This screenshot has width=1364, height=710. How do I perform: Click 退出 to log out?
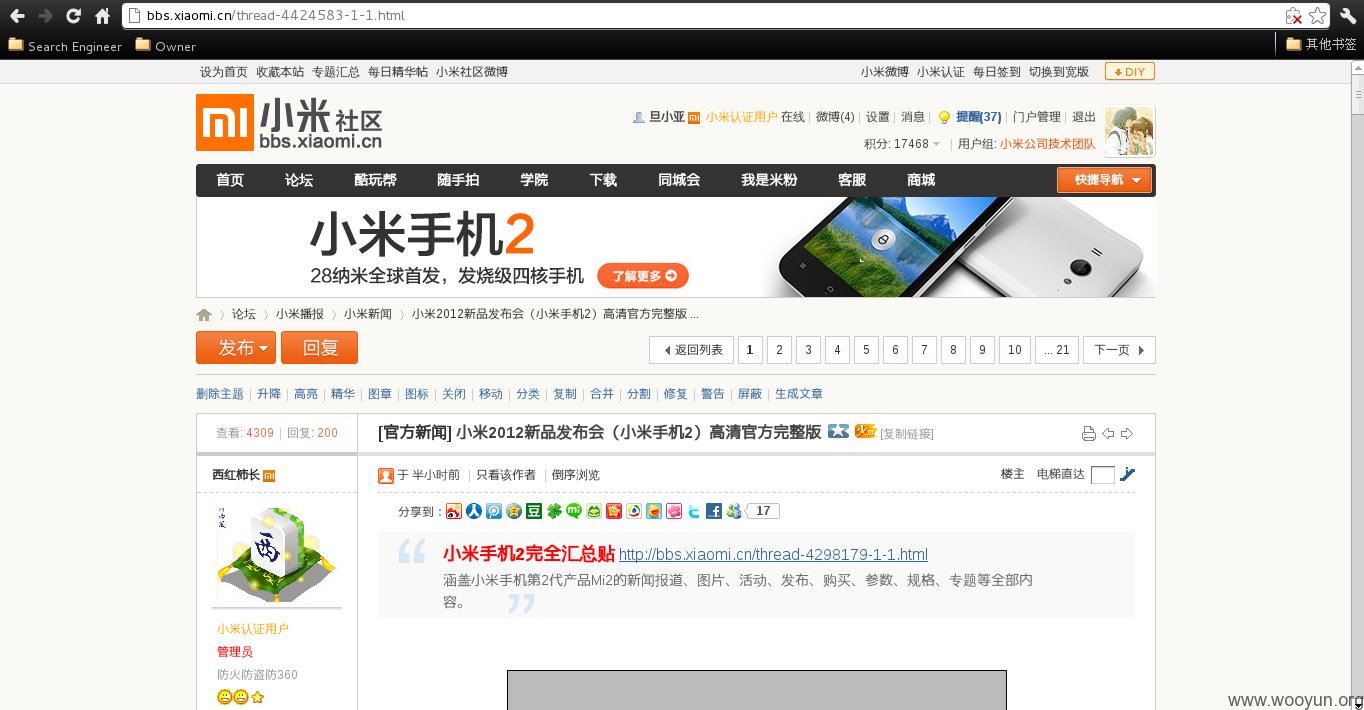(x=1084, y=117)
